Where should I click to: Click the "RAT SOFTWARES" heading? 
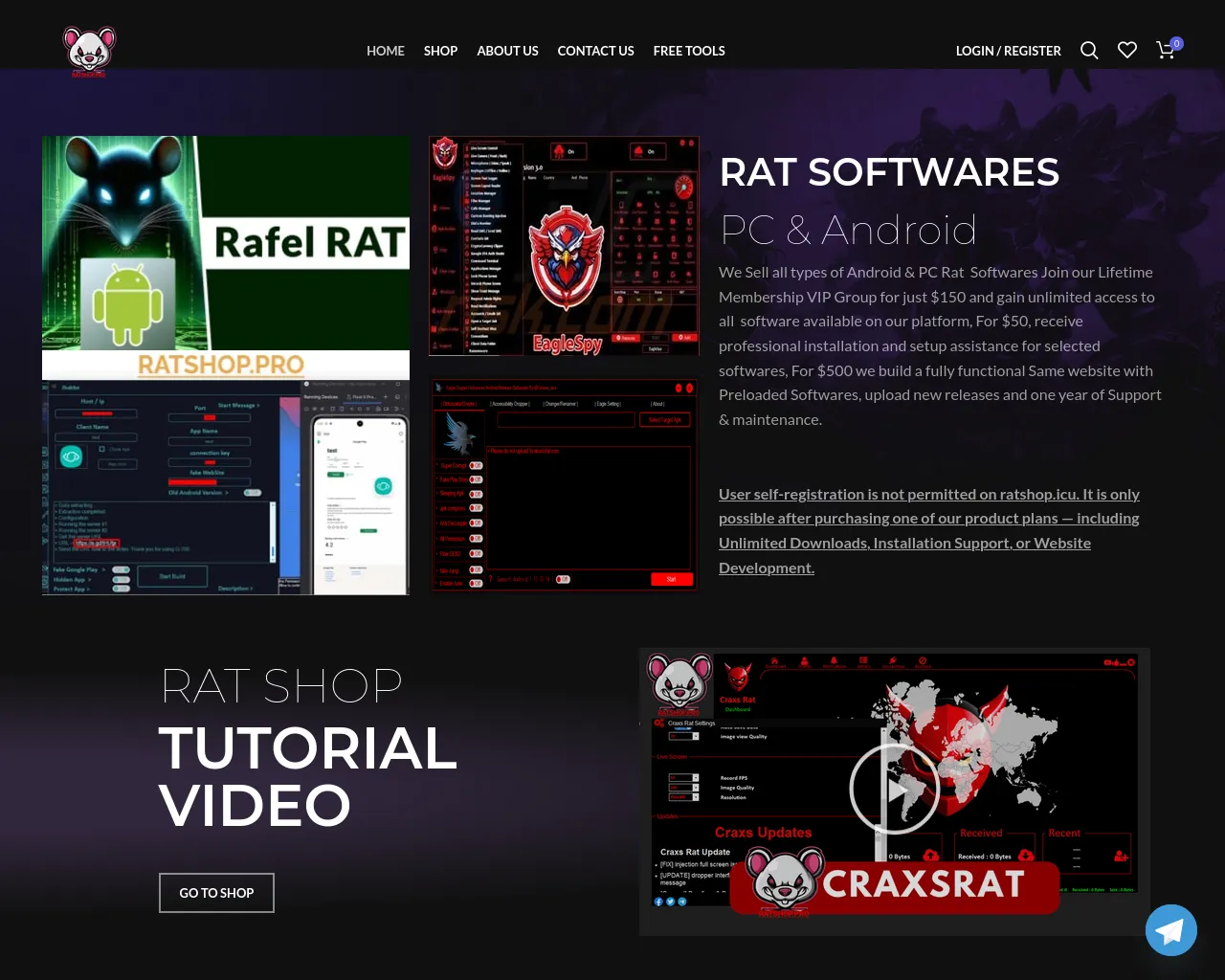tap(889, 172)
